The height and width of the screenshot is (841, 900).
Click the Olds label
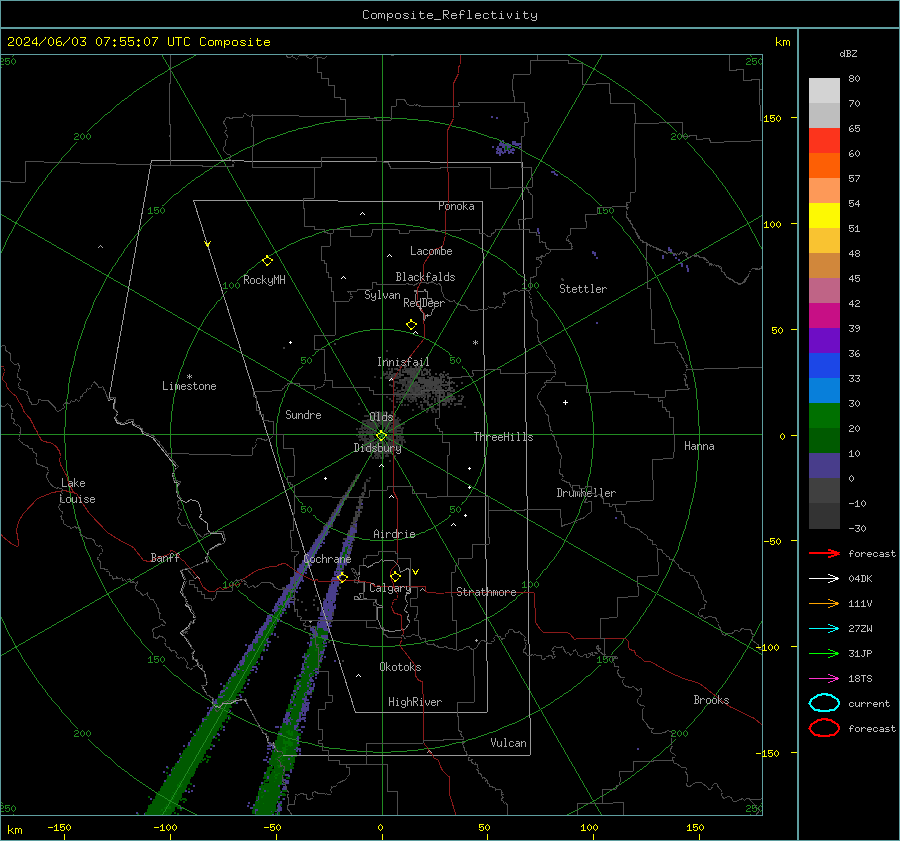(x=381, y=417)
